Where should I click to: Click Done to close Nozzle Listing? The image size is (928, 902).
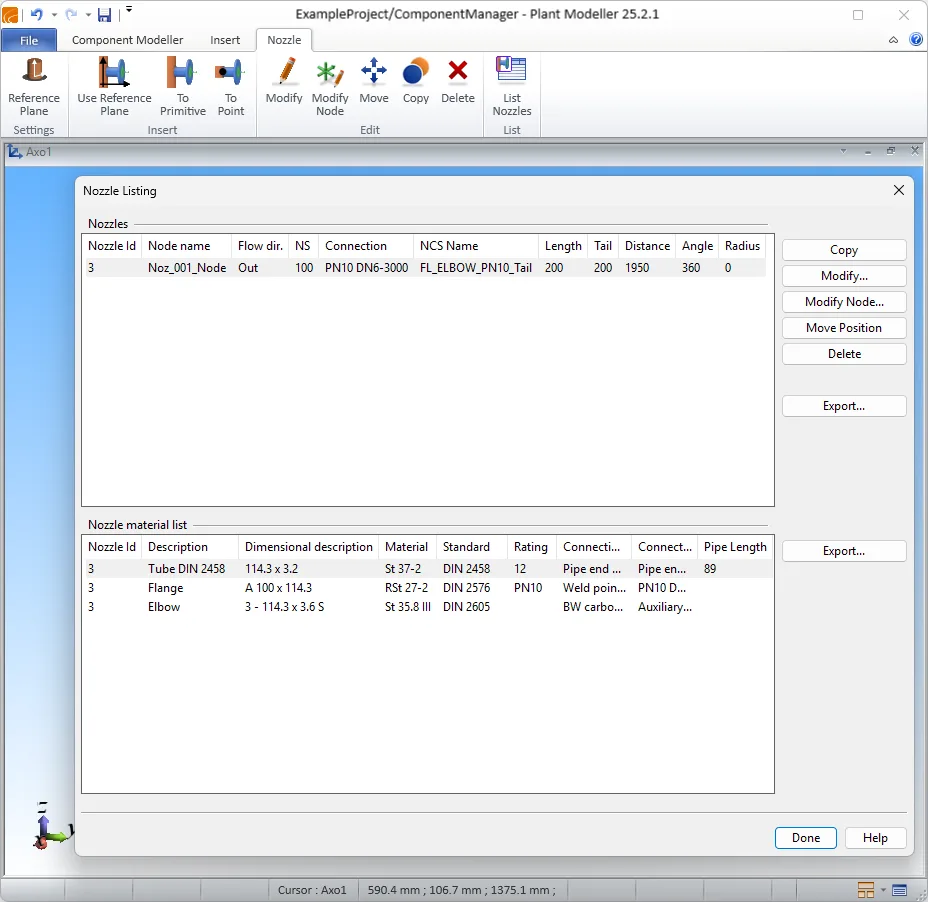(805, 838)
